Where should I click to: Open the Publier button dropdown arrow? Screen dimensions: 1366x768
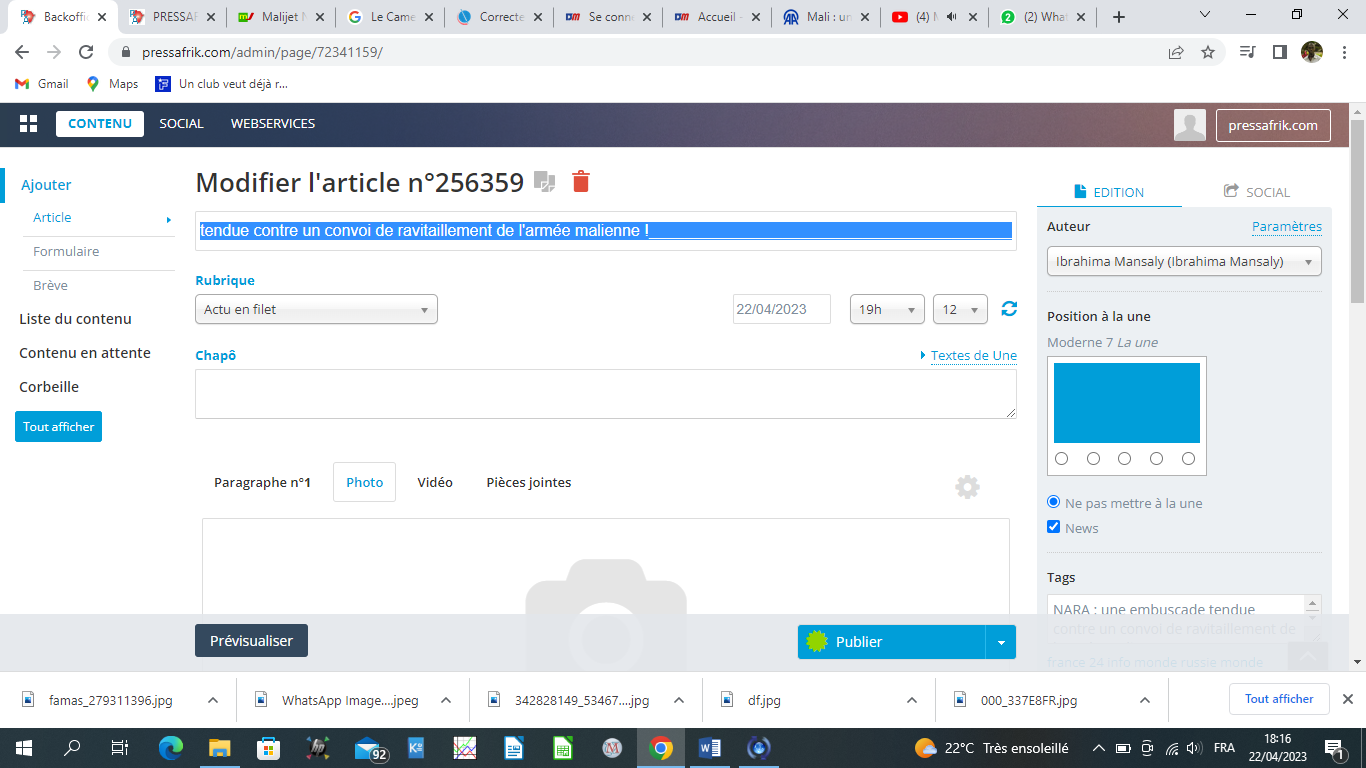[1001, 642]
